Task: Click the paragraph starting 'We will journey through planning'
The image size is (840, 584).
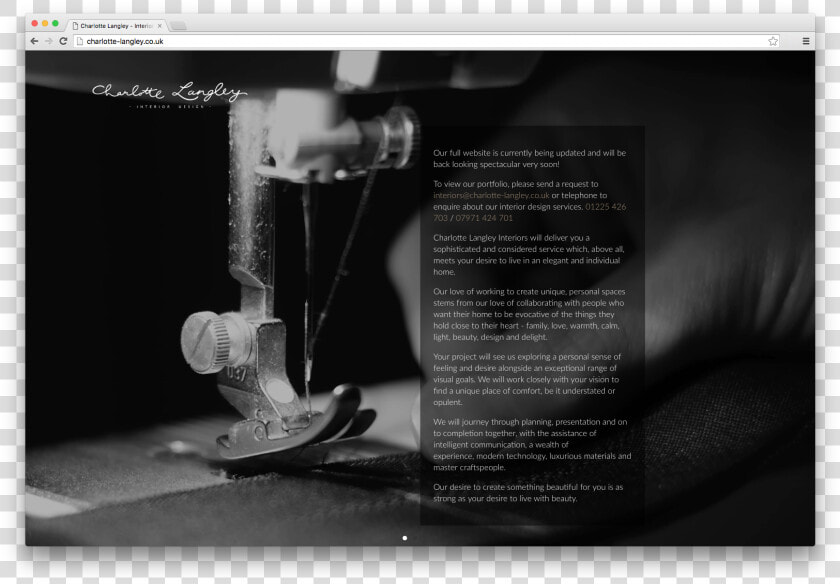Action: coord(532,445)
